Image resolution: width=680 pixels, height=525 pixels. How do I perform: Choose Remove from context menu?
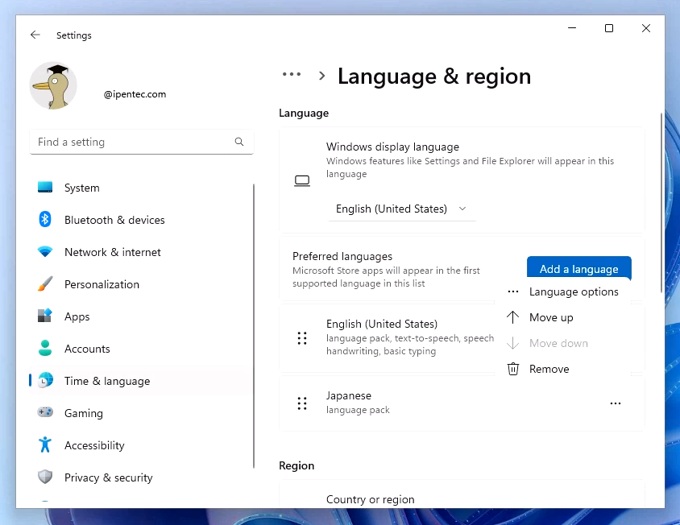point(563,369)
